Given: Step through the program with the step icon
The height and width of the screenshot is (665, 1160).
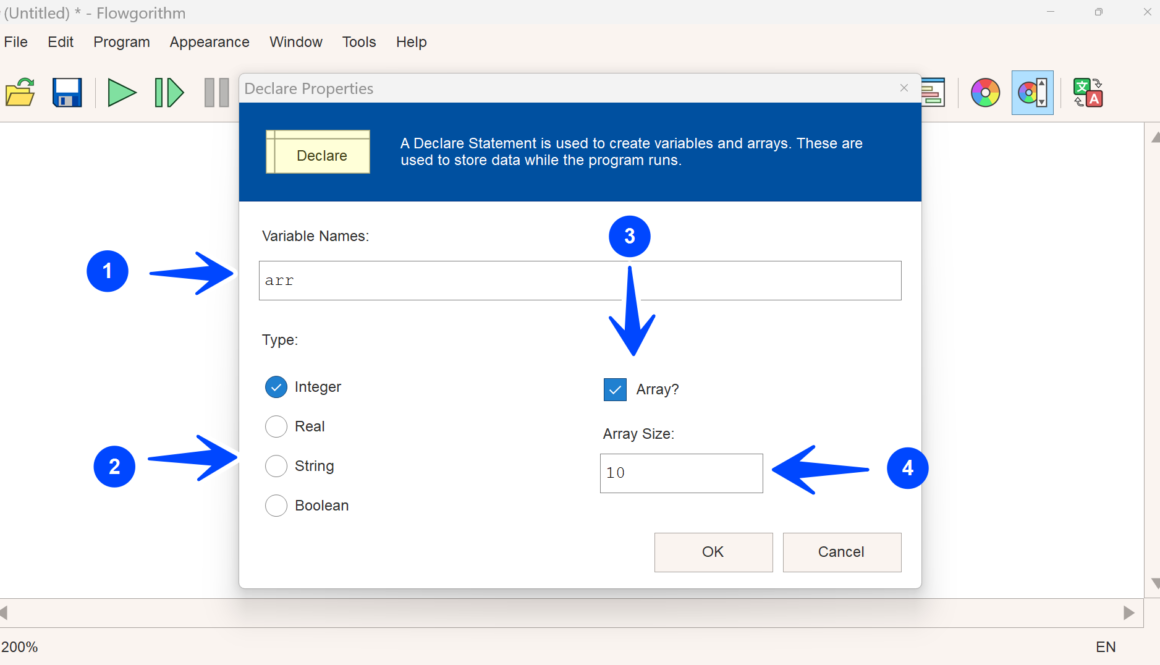Looking at the screenshot, I should [x=169, y=93].
